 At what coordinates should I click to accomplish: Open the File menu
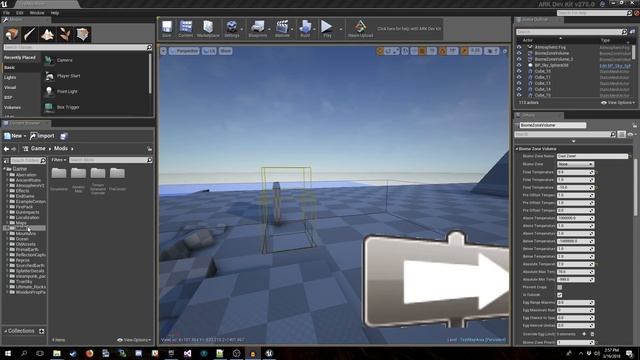pyautogui.click(x=6, y=13)
